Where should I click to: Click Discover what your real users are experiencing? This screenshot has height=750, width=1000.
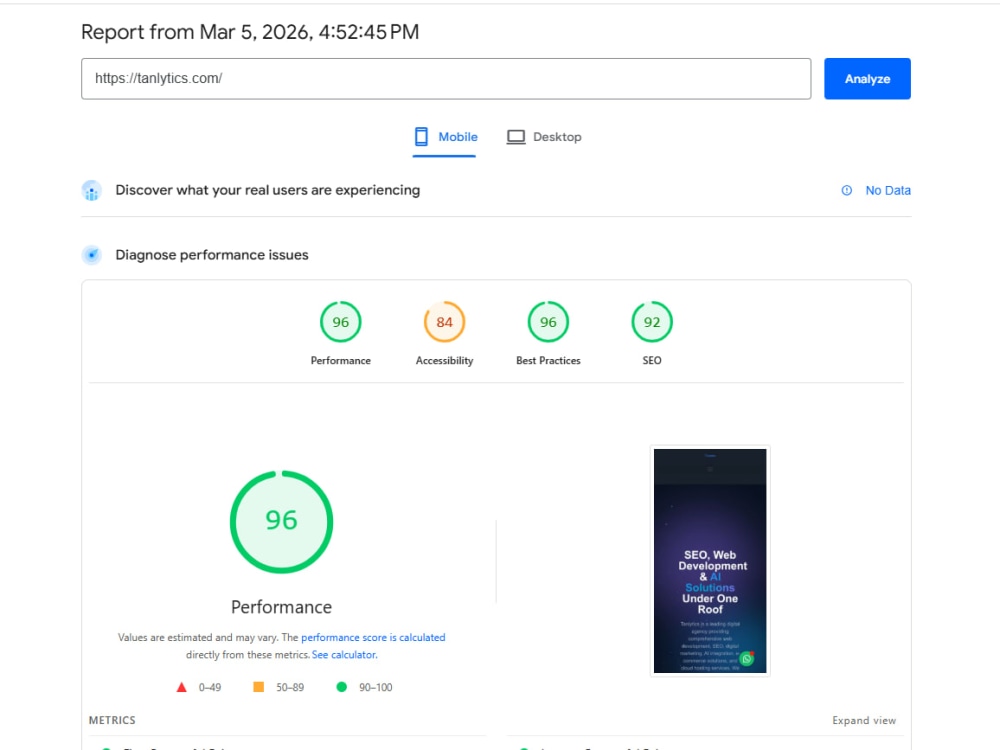point(267,190)
